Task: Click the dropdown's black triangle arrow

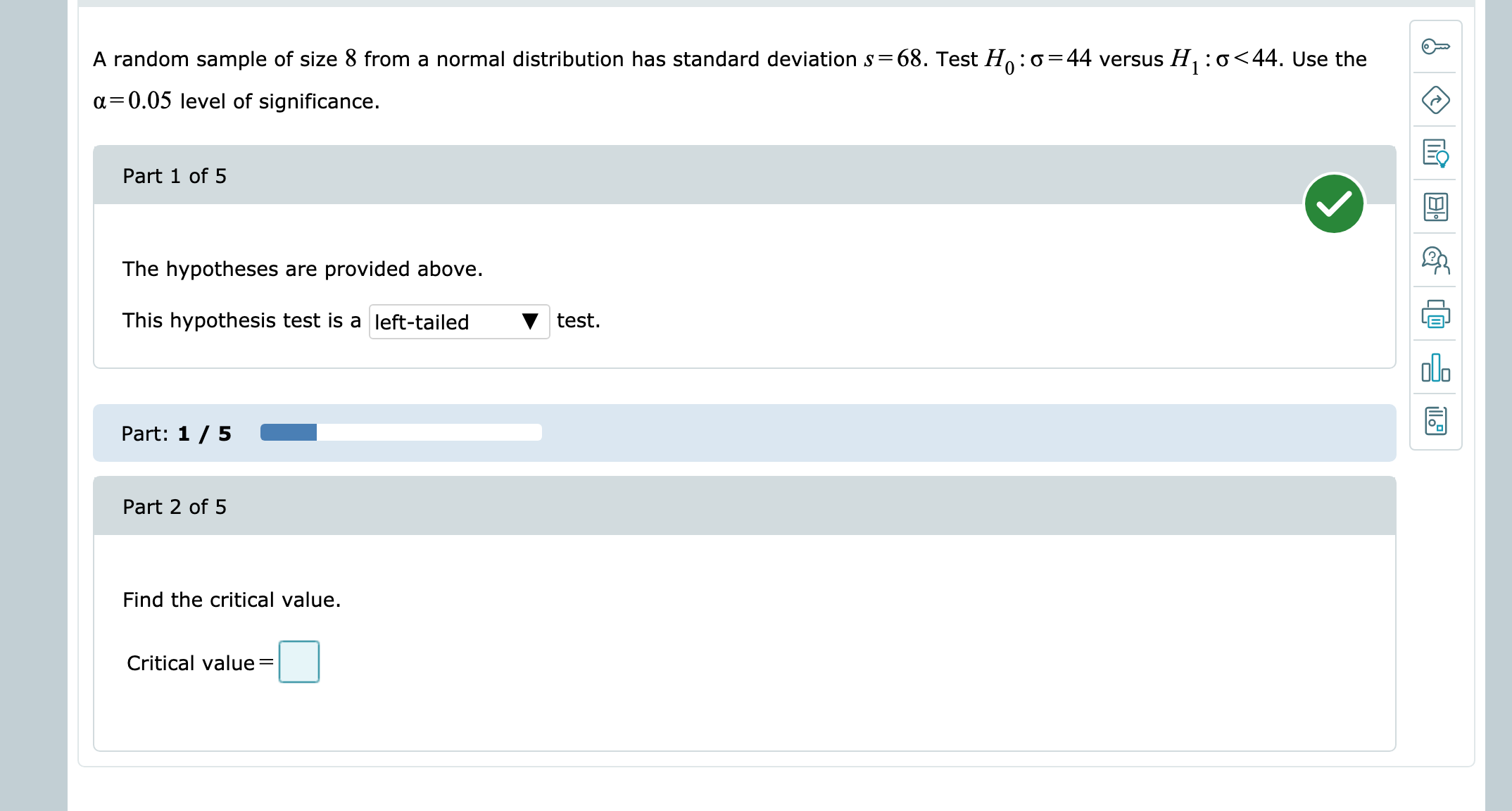Action: [530, 321]
